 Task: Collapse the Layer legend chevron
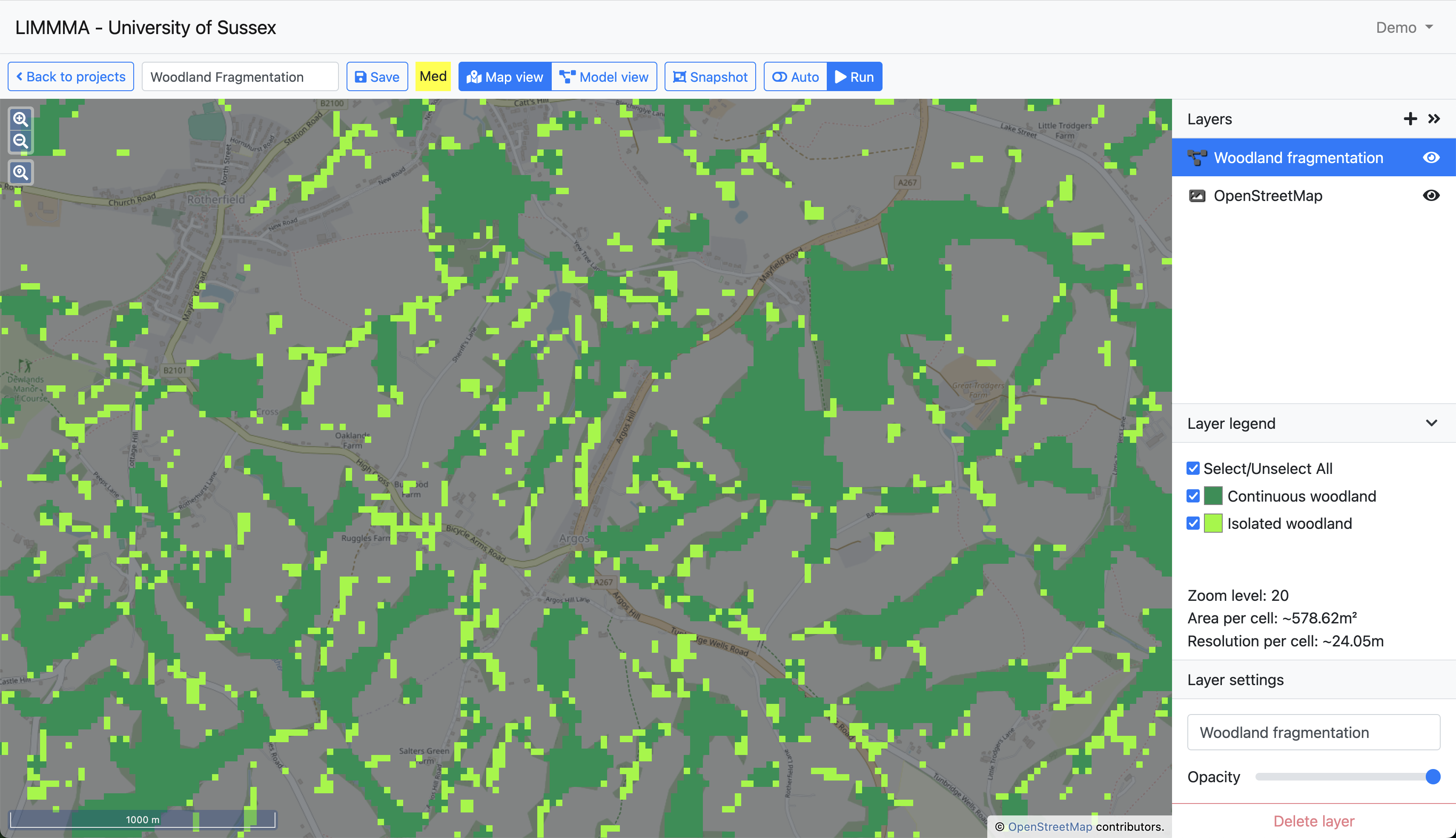point(1431,424)
